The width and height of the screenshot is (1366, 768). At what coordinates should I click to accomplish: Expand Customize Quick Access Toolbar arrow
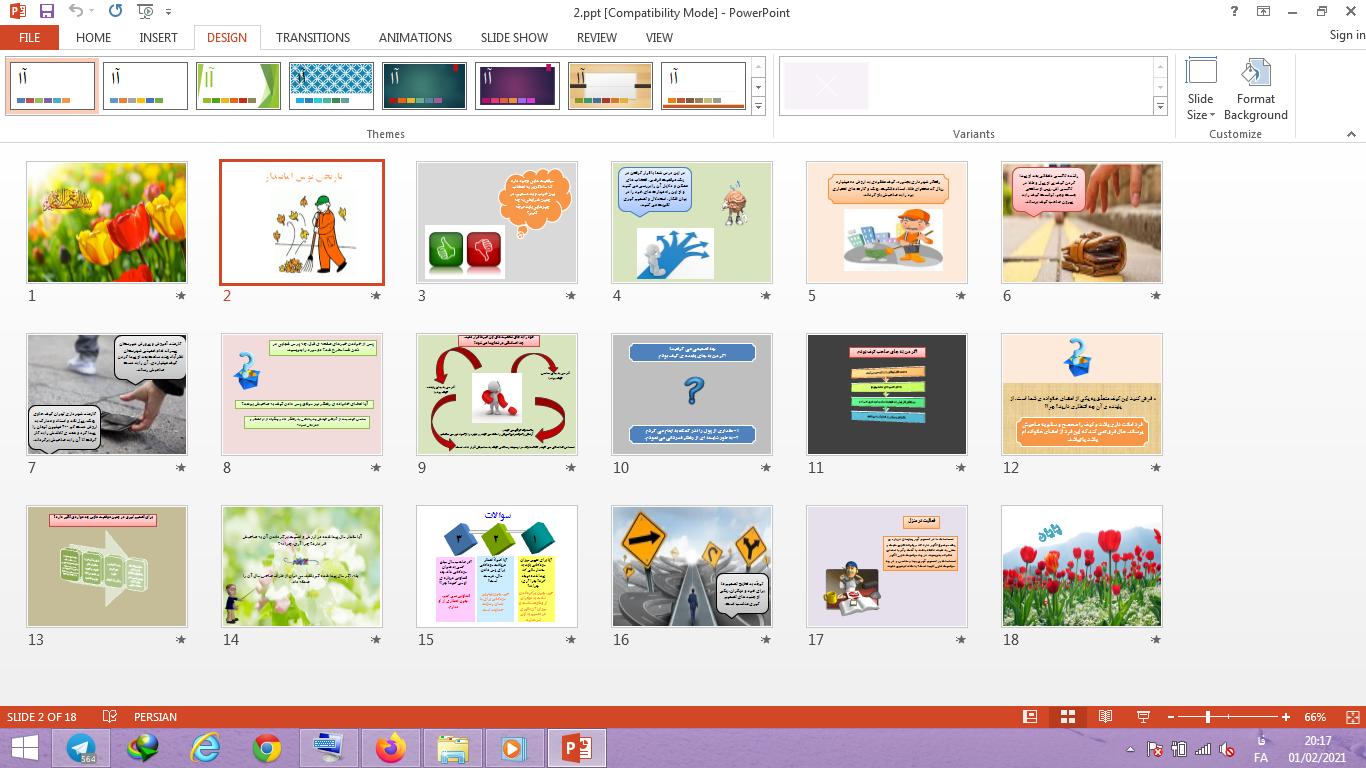tap(168, 12)
